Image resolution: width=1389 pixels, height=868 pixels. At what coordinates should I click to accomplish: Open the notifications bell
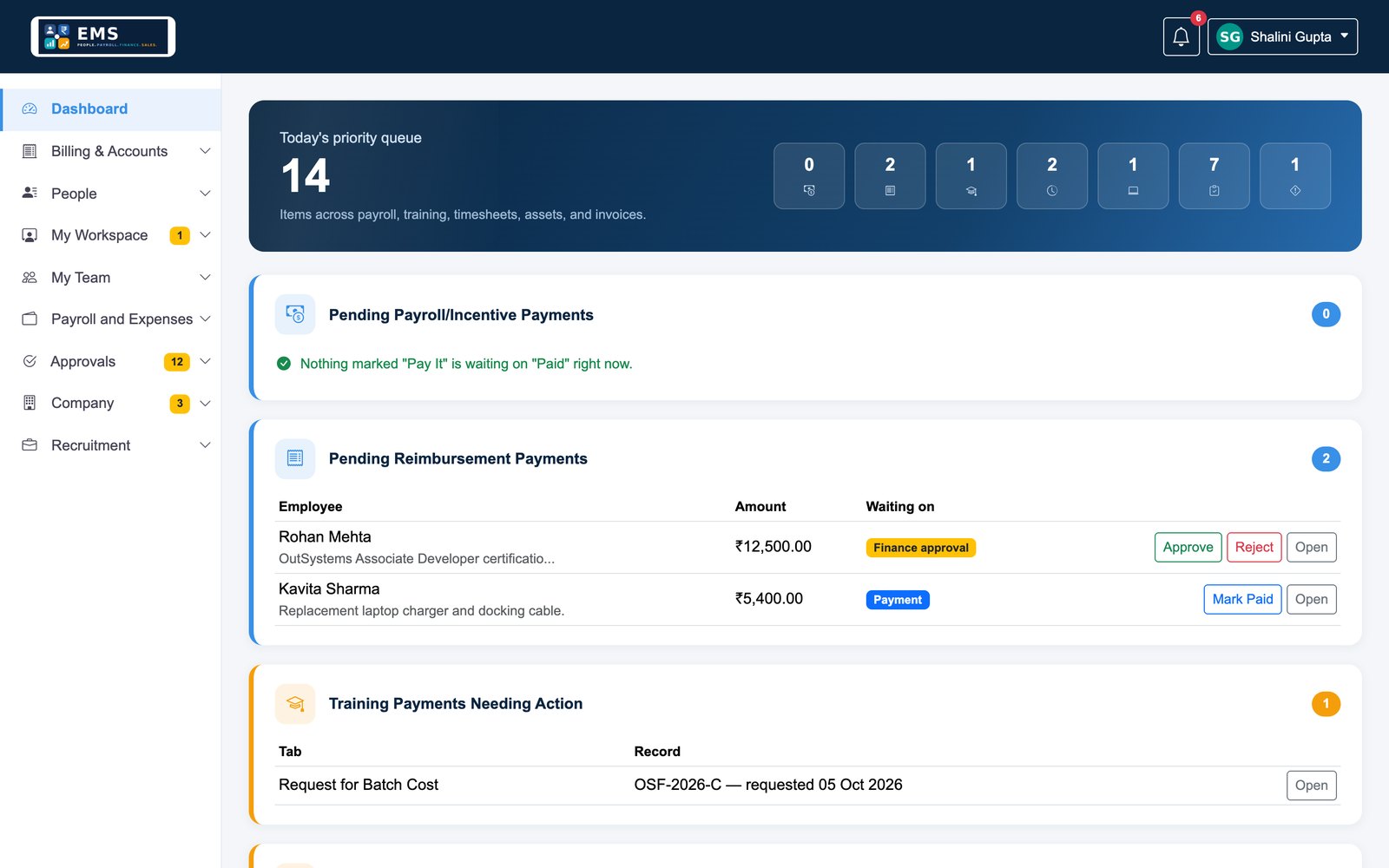[1181, 36]
